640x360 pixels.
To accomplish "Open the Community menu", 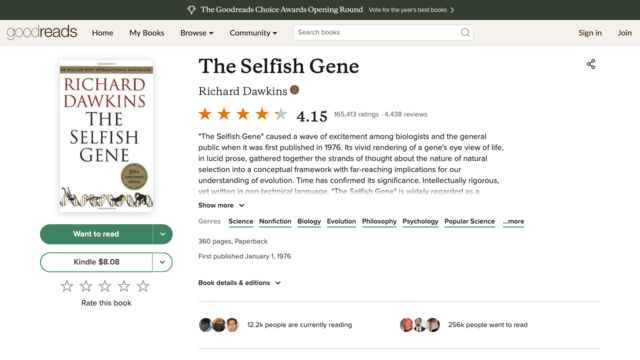I will point(253,33).
